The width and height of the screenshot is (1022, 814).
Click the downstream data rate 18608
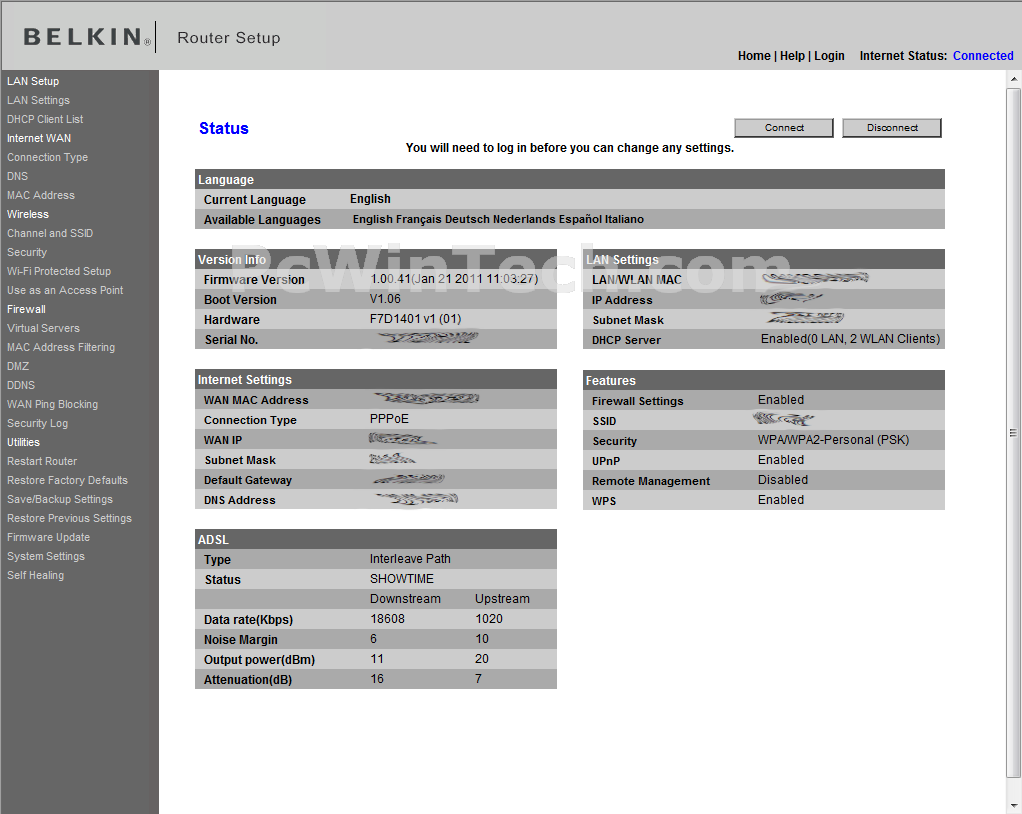(387, 618)
